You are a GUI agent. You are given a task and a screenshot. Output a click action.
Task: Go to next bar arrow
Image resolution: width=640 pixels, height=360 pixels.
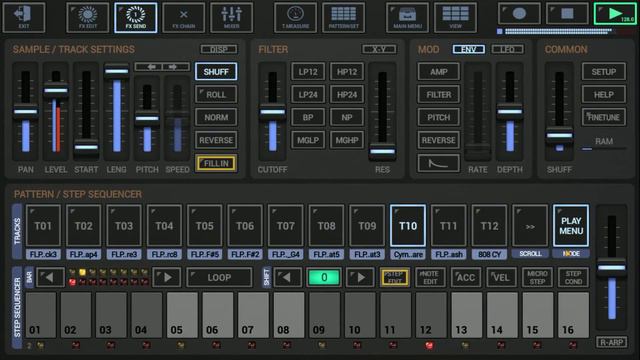(166, 278)
